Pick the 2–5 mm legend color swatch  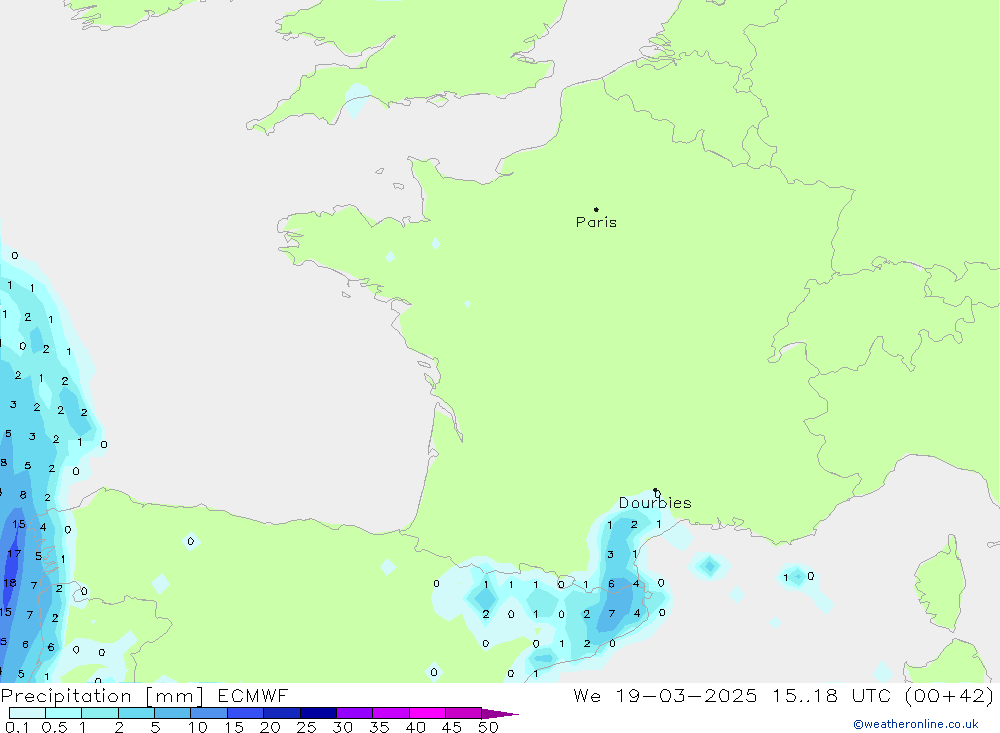(136, 713)
